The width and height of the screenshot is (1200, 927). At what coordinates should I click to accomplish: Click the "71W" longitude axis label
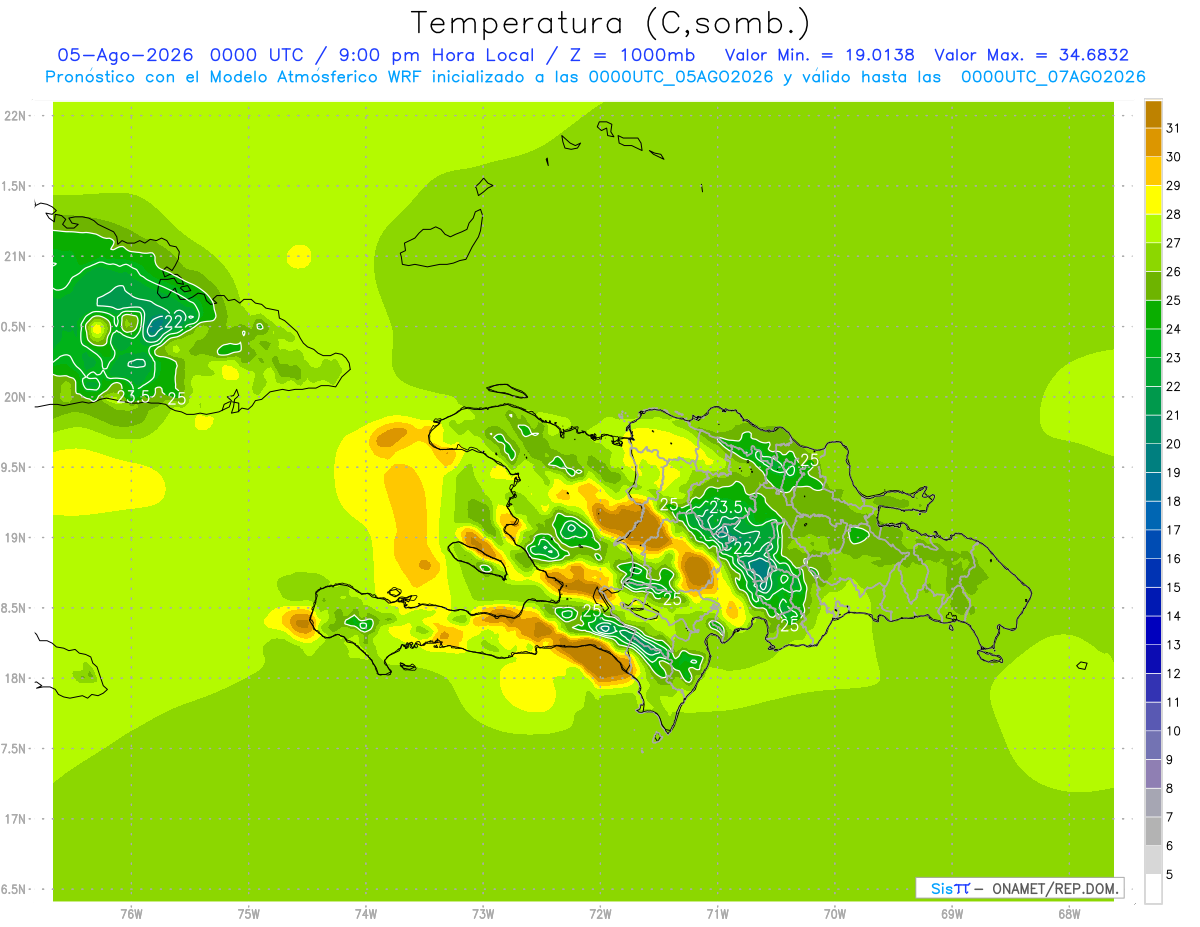pos(717,914)
